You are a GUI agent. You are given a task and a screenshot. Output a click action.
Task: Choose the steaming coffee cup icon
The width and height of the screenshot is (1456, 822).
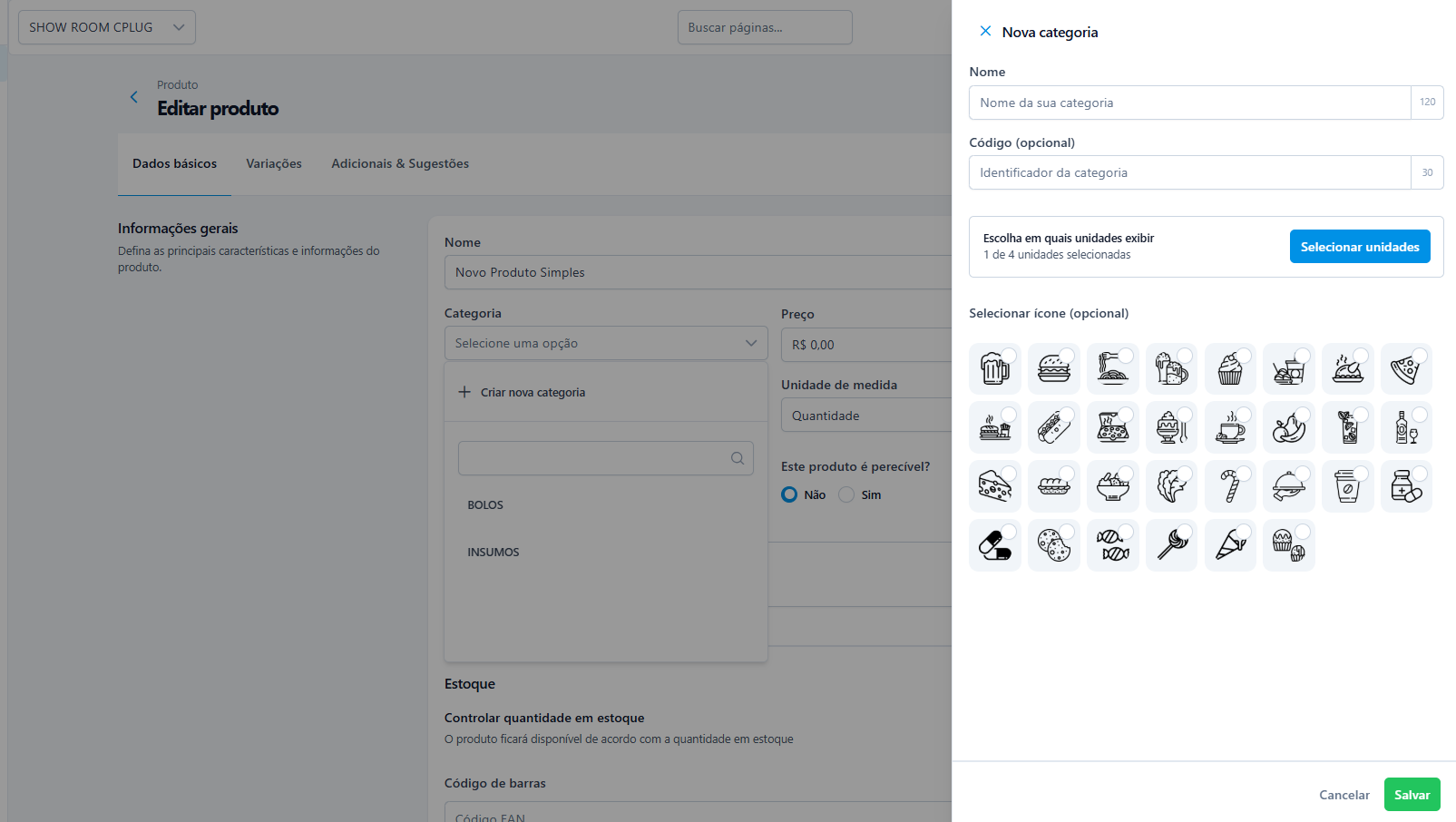pos(1229,427)
